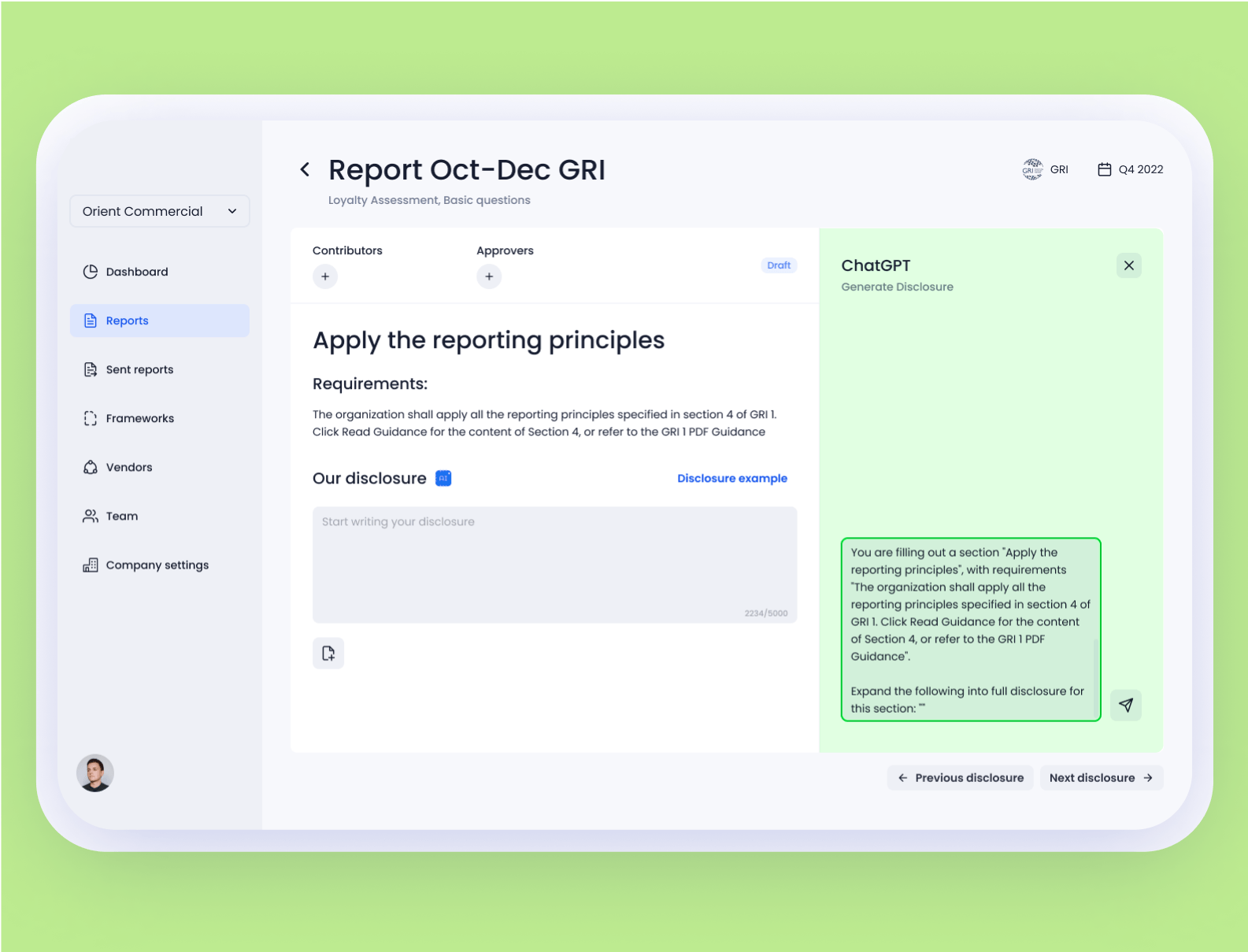Add a contributor with the plus button
The height and width of the screenshot is (952, 1248).
coord(325,276)
